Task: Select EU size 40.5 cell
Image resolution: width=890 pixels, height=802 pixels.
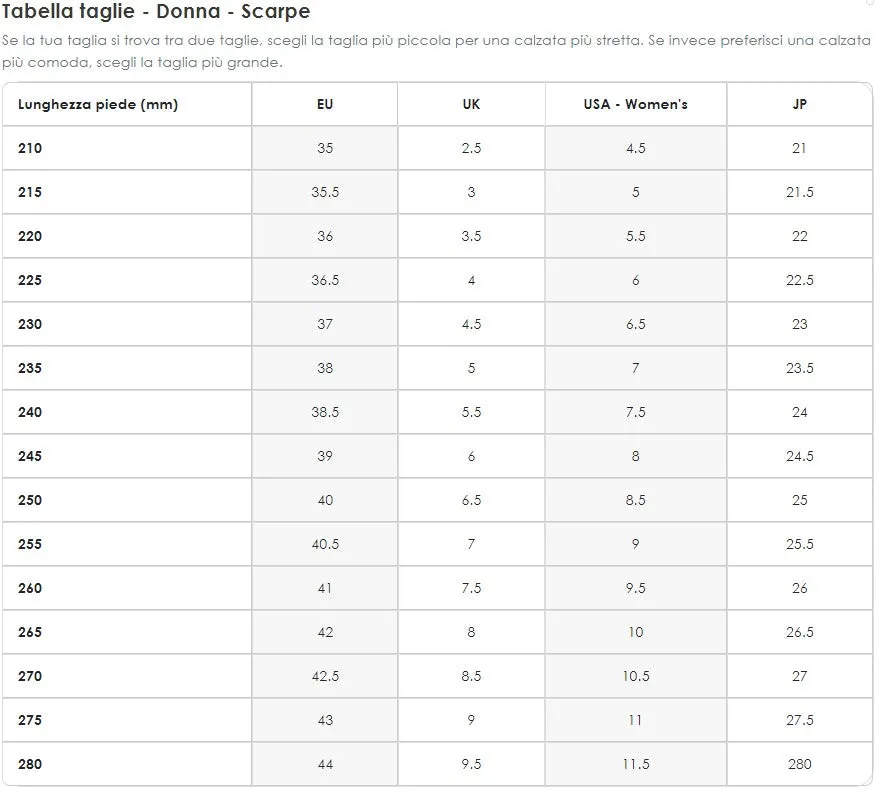Action: pos(325,544)
